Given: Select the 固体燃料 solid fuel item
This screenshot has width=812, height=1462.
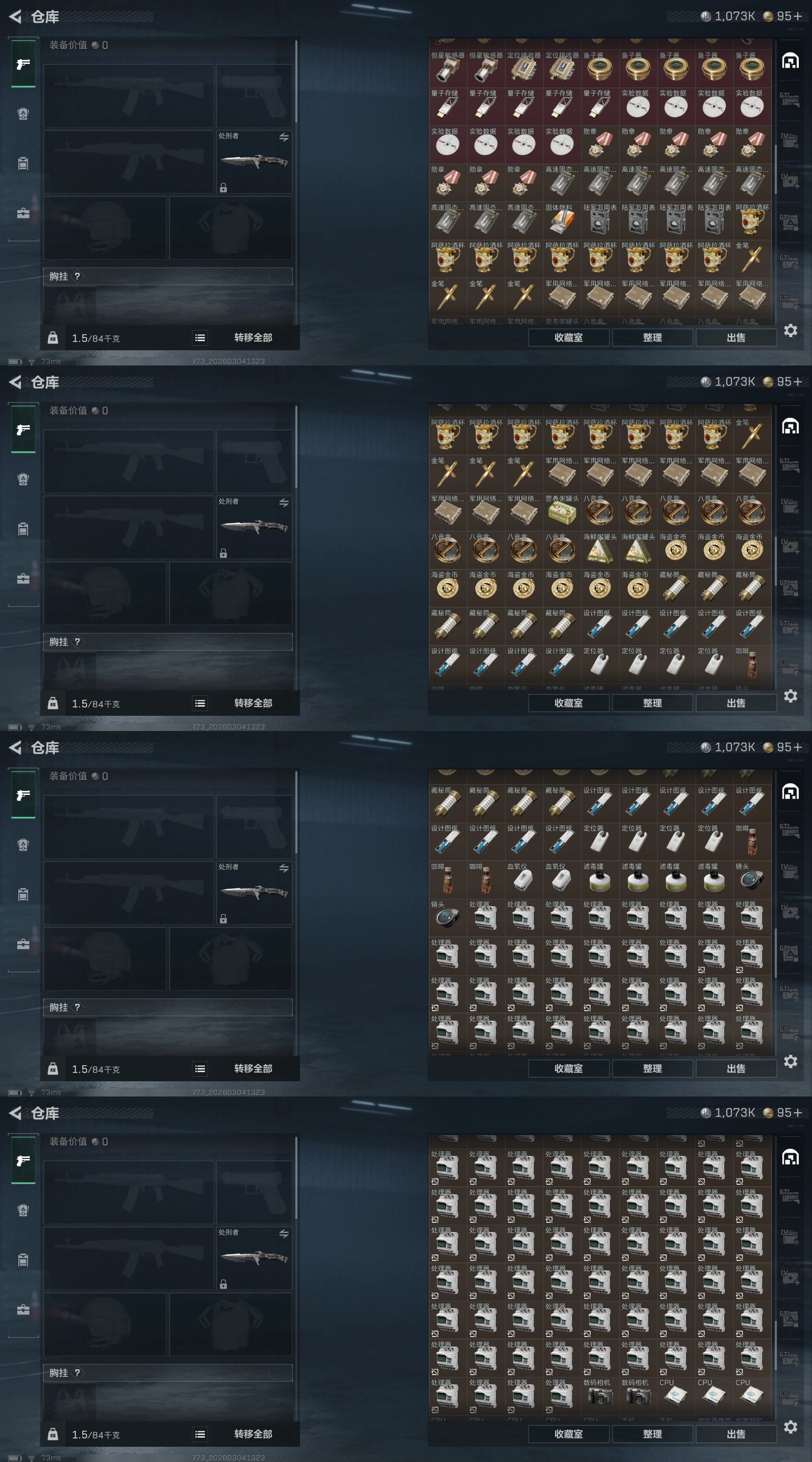Looking at the screenshot, I should [562, 221].
